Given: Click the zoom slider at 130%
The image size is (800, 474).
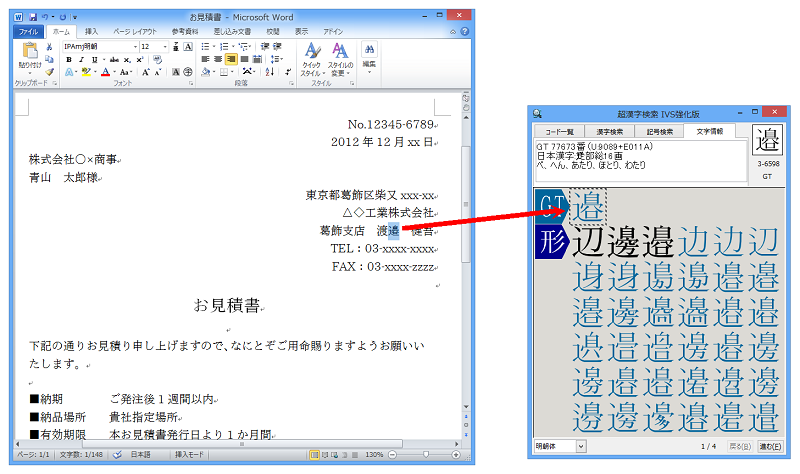Looking at the screenshot, I should [426, 455].
